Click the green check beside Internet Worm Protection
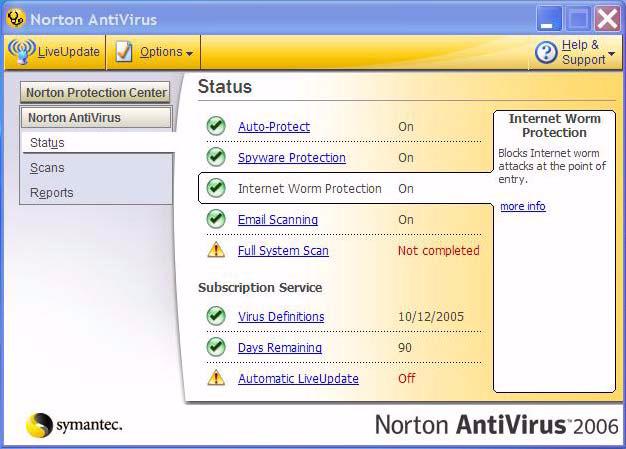This screenshot has height=449, width=626. tap(216, 188)
